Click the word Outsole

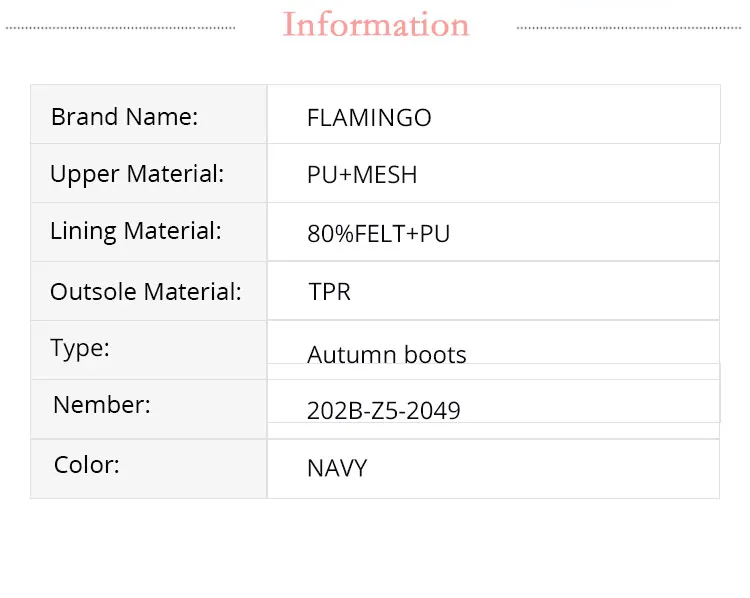pos(93,292)
